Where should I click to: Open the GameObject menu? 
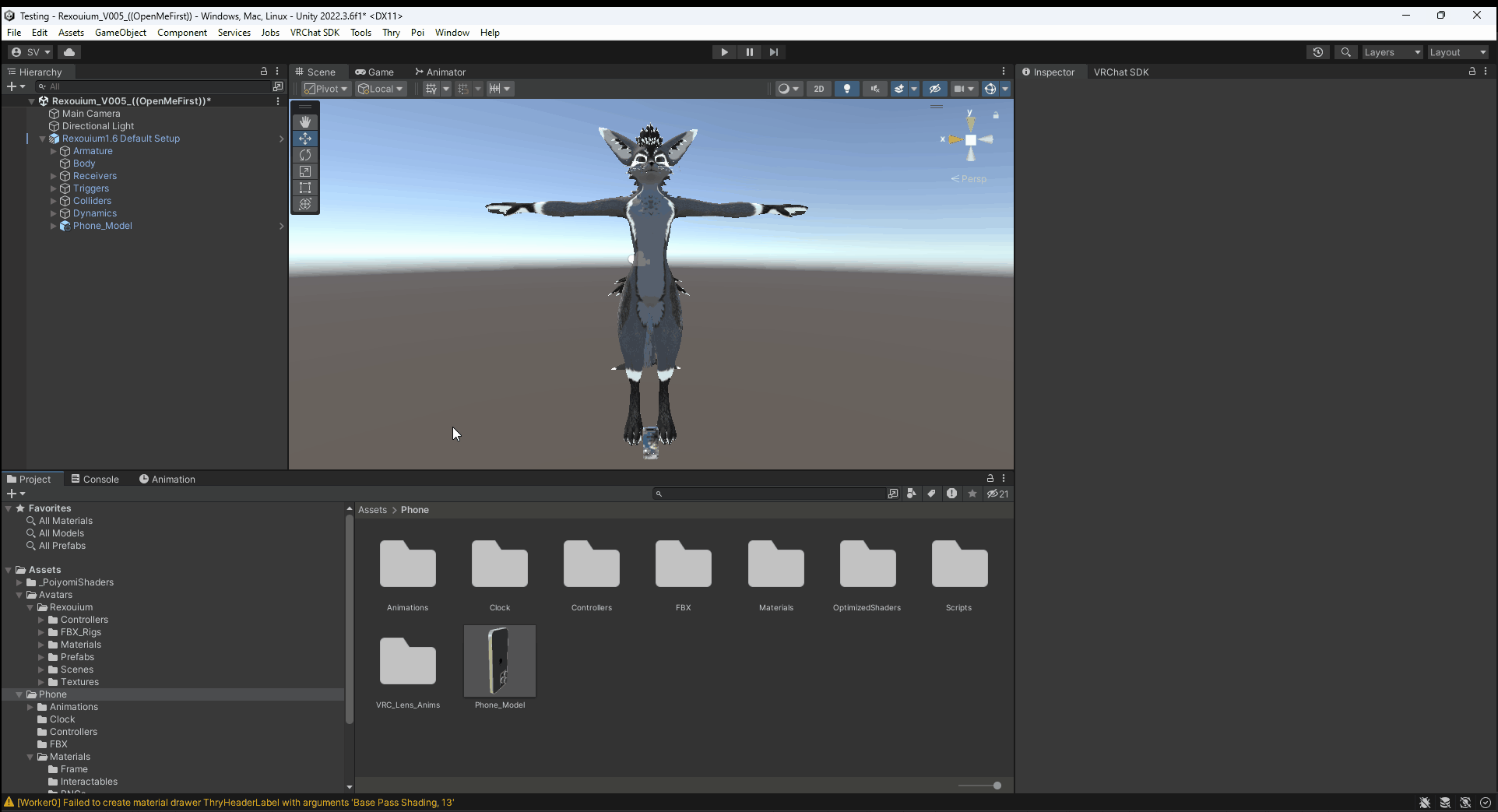pos(121,33)
